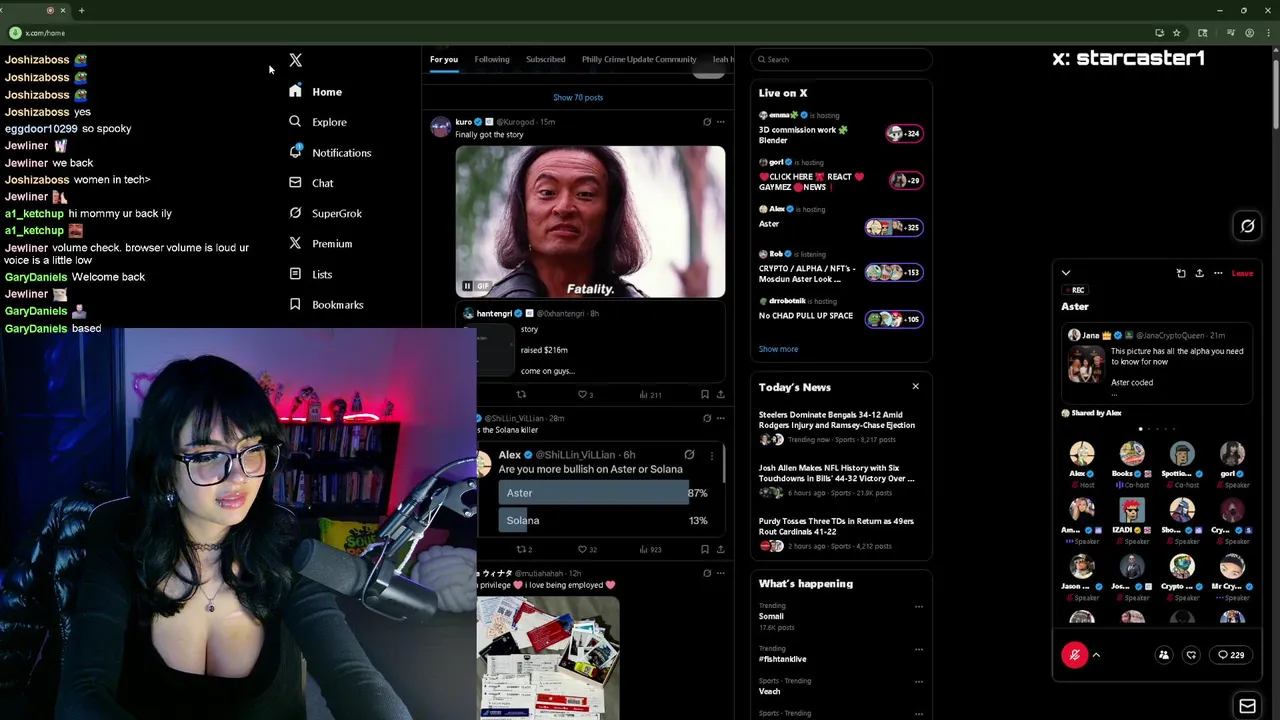The height and width of the screenshot is (720, 1280).
Task: Open the #fishtanklive trending topic
Action: (x=783, y=659)
